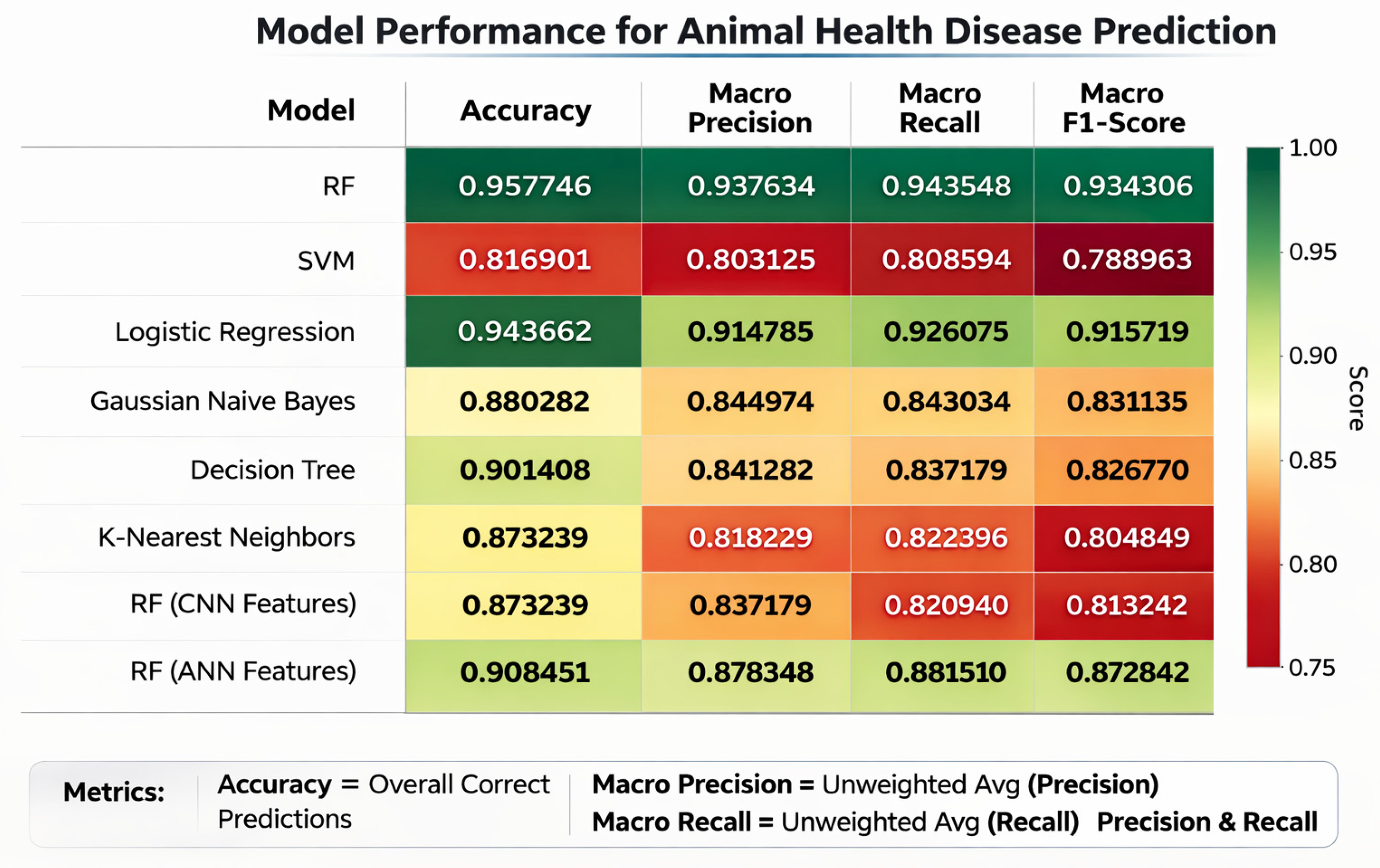The height and width of the screenshot is (868, 1380).
Task: Select the SVM F1-score cell 0.788963
Action: coord(1126,260)
